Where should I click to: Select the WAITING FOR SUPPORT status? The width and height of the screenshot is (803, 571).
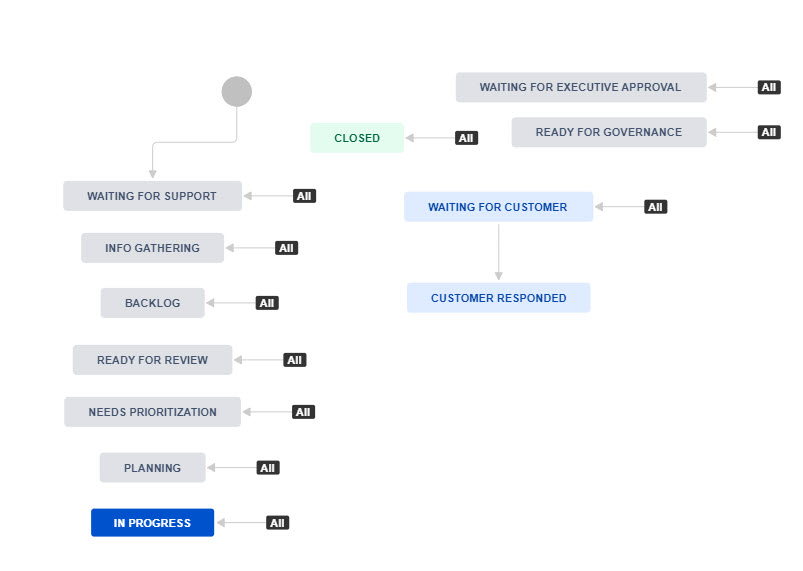(x=153, y=196)
